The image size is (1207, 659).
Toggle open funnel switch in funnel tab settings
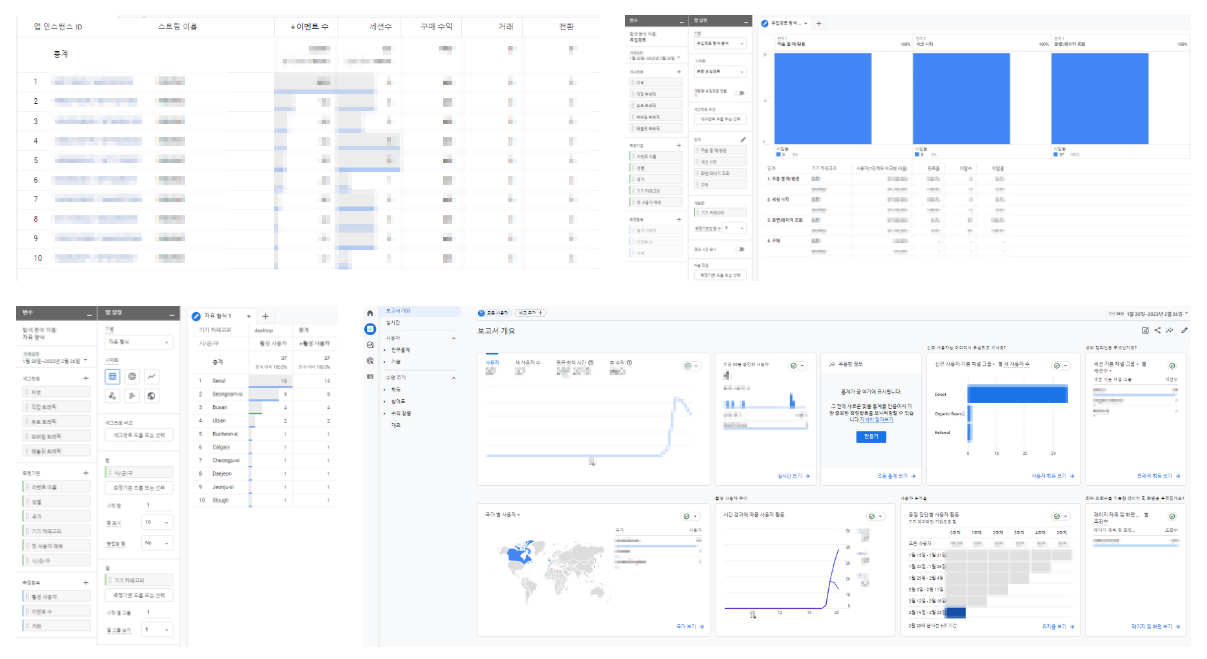click(739, 93)
